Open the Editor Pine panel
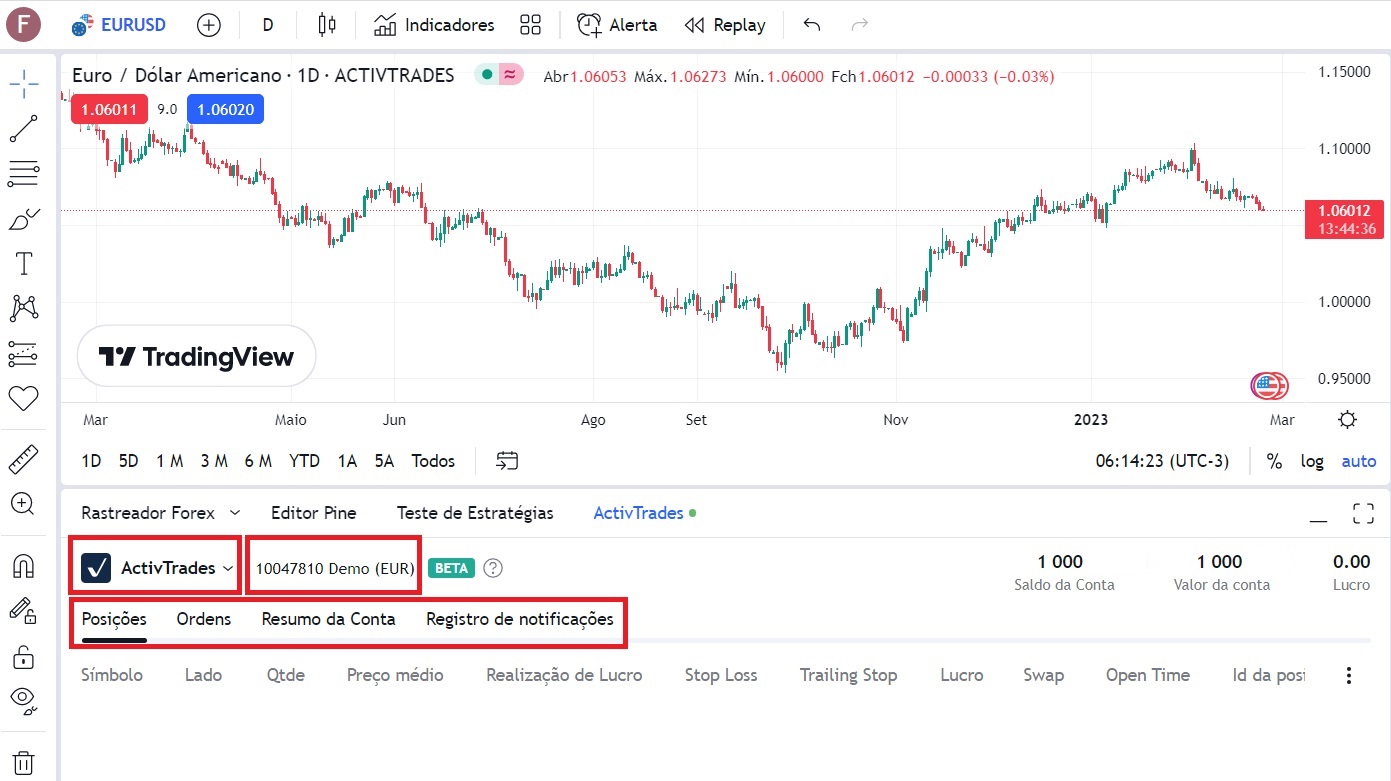 coord(313,512)
